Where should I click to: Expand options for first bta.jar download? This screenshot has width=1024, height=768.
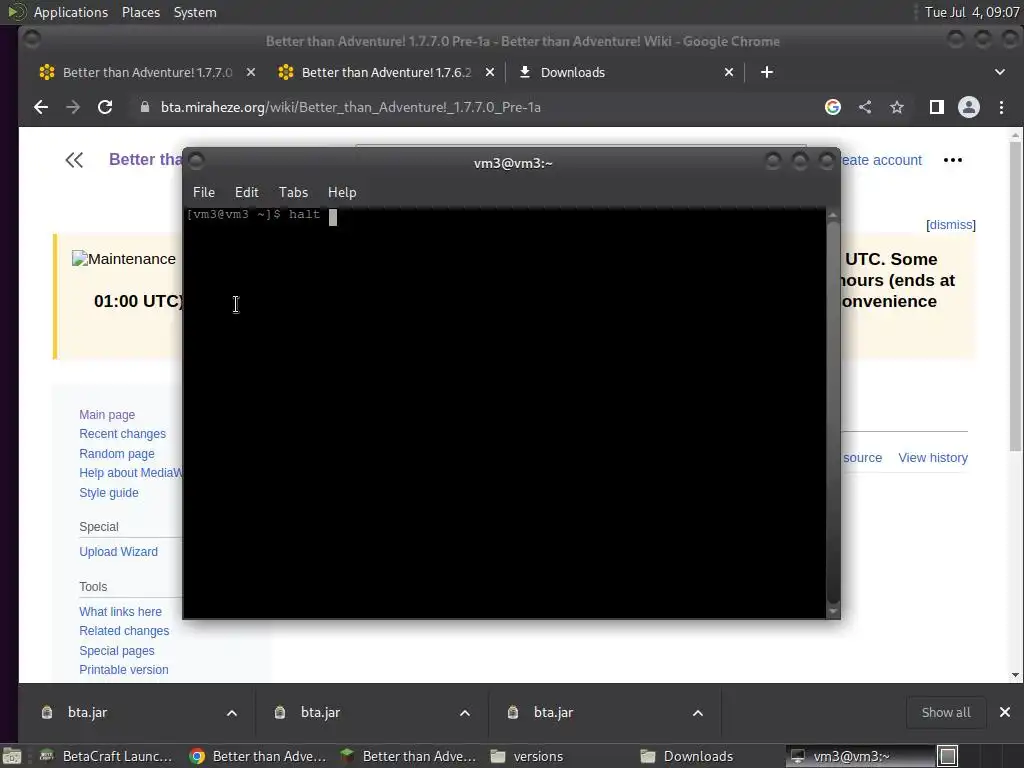click(x=232, y=712)
